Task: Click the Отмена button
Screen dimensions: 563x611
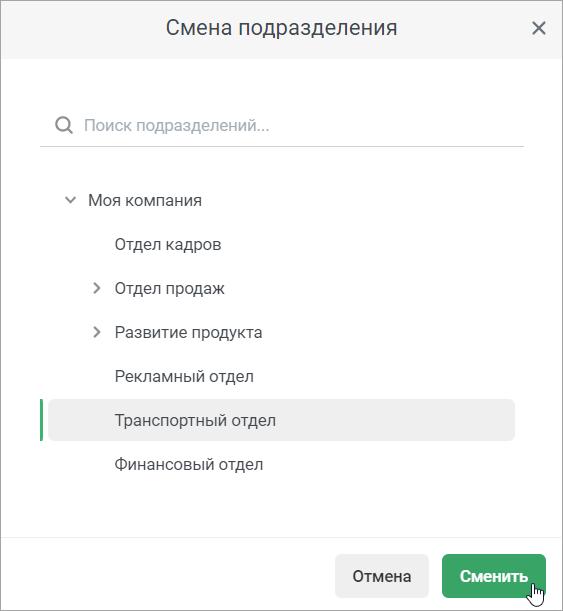Action: click(x=382, y=576)
